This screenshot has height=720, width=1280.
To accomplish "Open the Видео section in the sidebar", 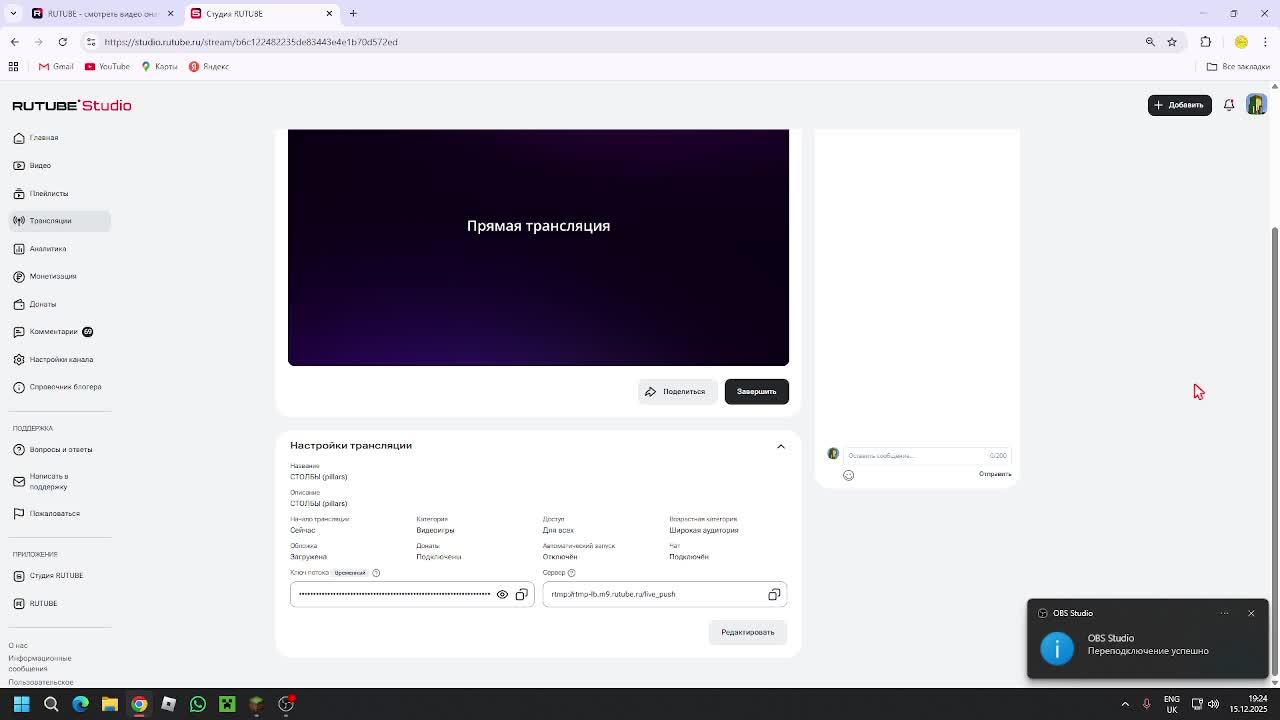I will [32, 166].
